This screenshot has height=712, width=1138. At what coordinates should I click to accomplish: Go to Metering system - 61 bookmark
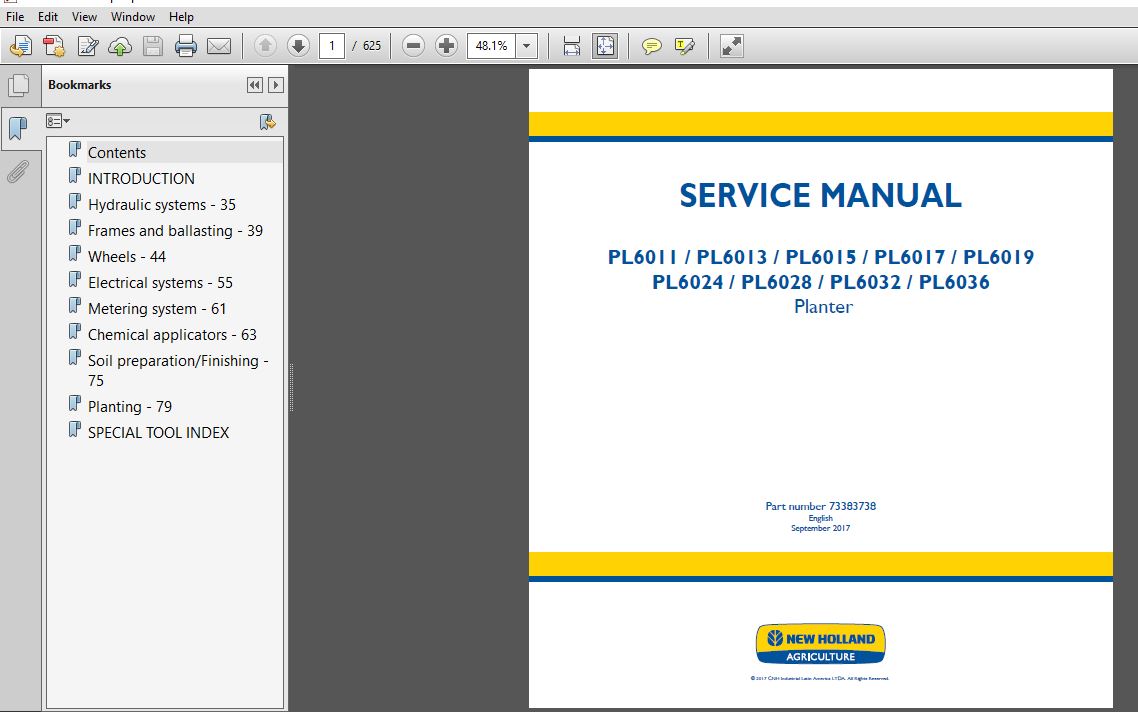157,309
